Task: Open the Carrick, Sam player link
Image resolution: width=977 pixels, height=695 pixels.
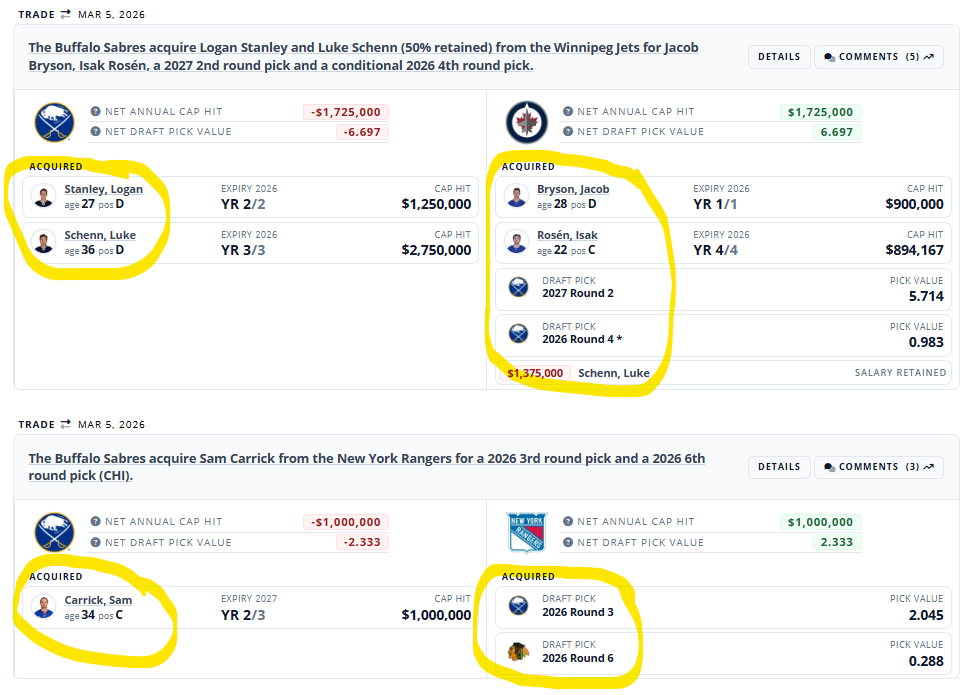Action: 98,600
